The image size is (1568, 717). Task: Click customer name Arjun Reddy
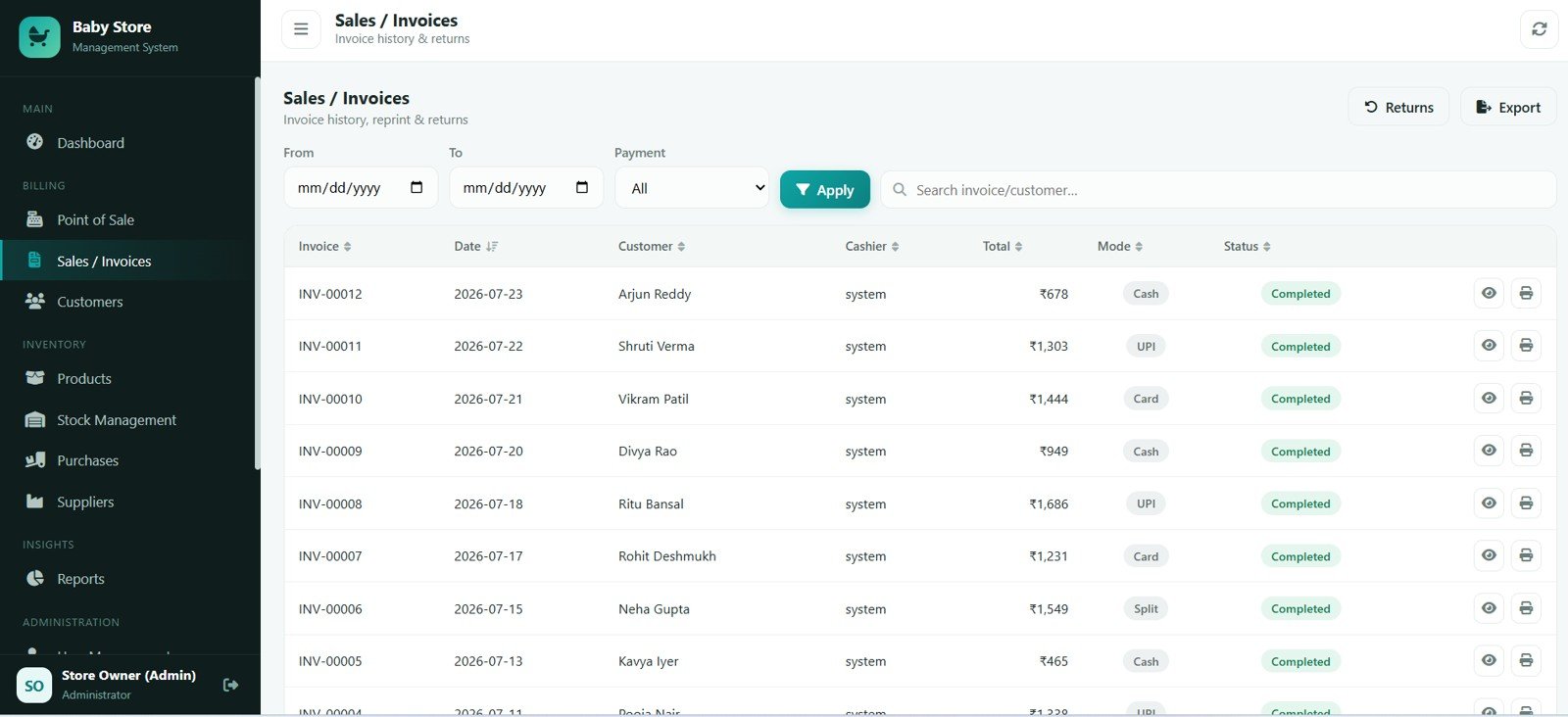pos(655,294)
